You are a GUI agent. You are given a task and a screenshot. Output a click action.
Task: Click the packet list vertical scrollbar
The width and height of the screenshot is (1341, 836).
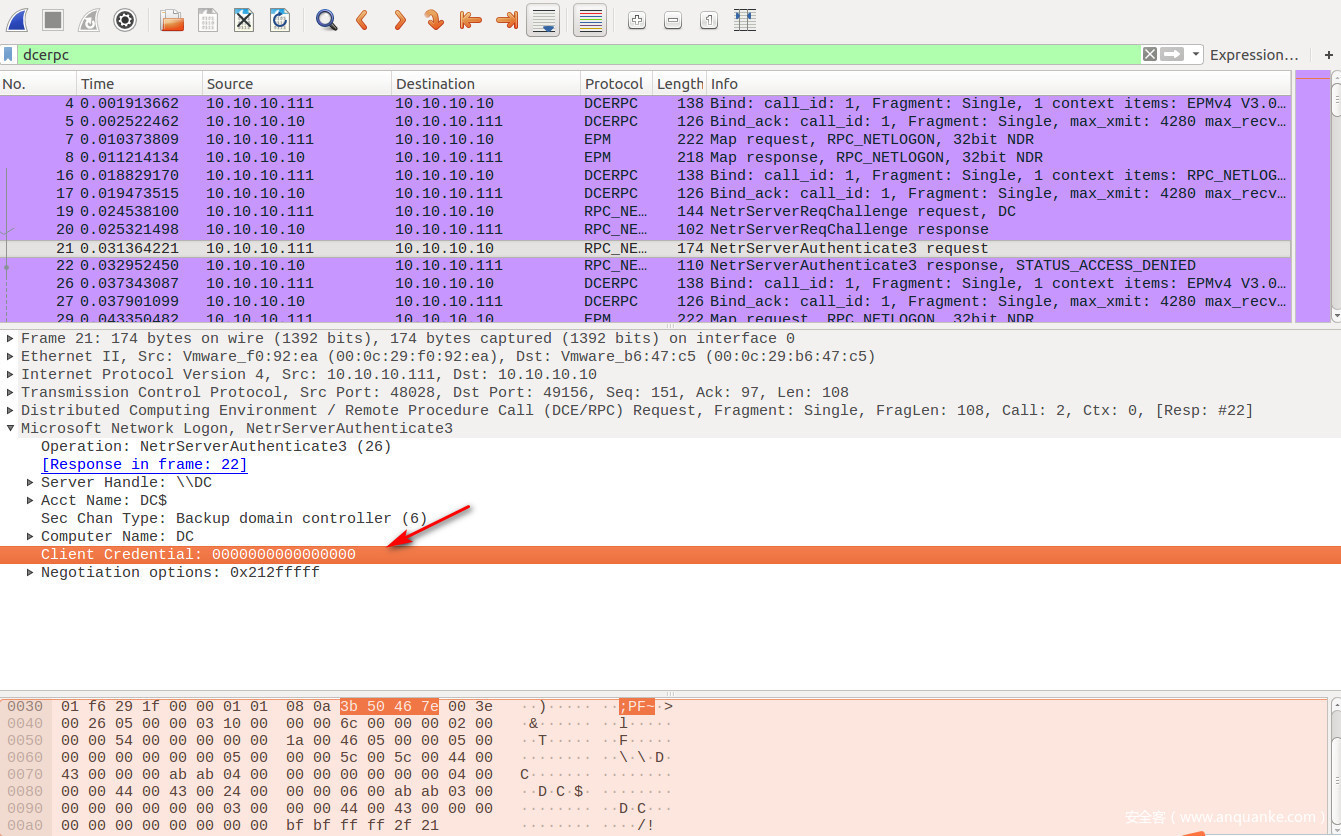(x=1335, y=200)
